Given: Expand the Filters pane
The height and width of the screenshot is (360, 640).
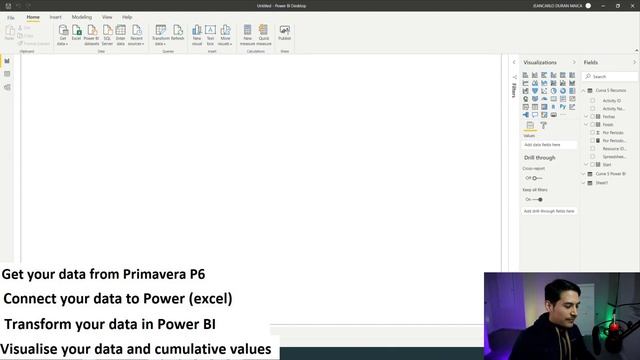Looking at the screenshot, I should [x=514, y=62].
